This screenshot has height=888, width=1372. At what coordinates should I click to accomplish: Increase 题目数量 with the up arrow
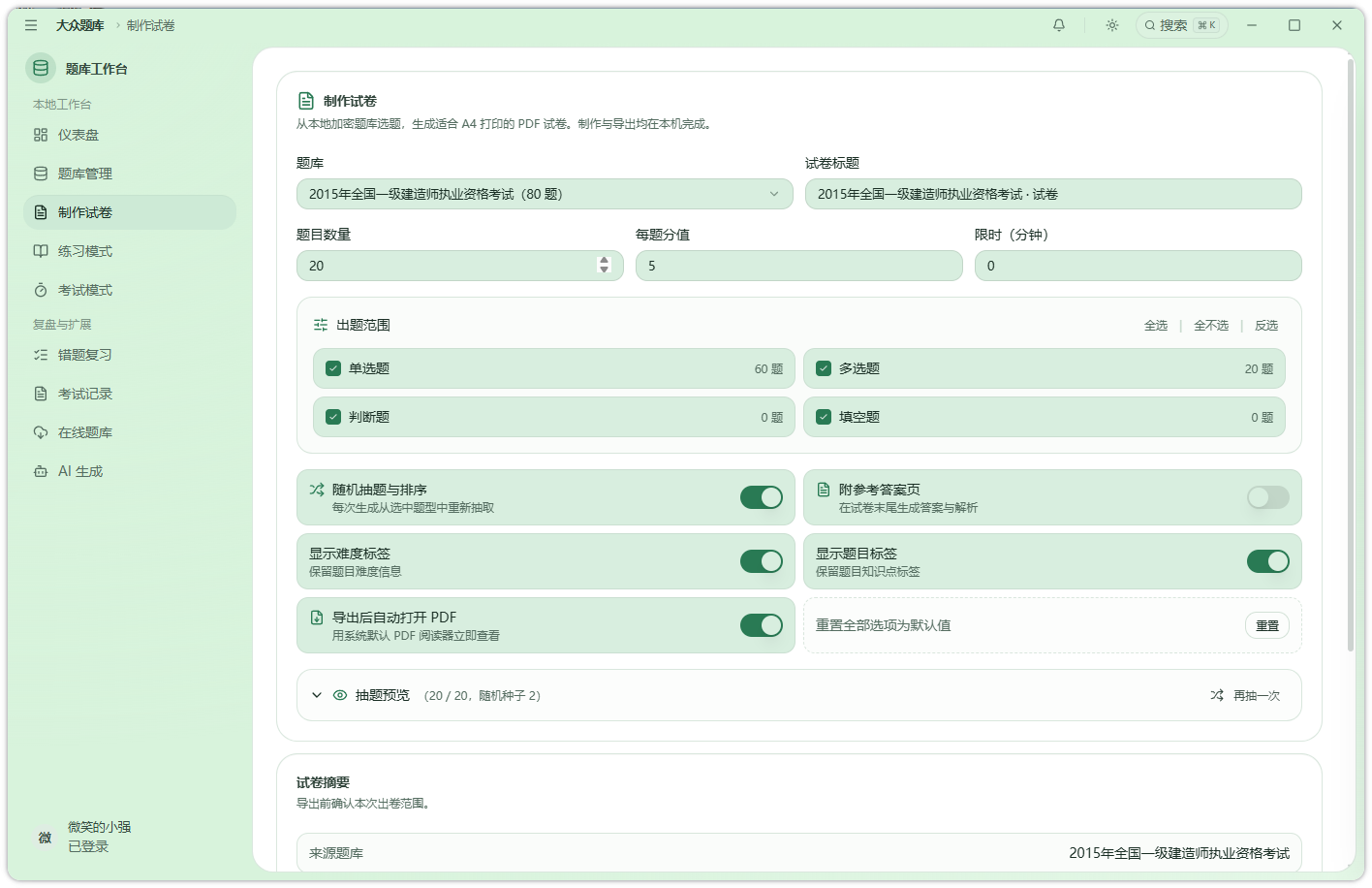[x=605, y=261]
